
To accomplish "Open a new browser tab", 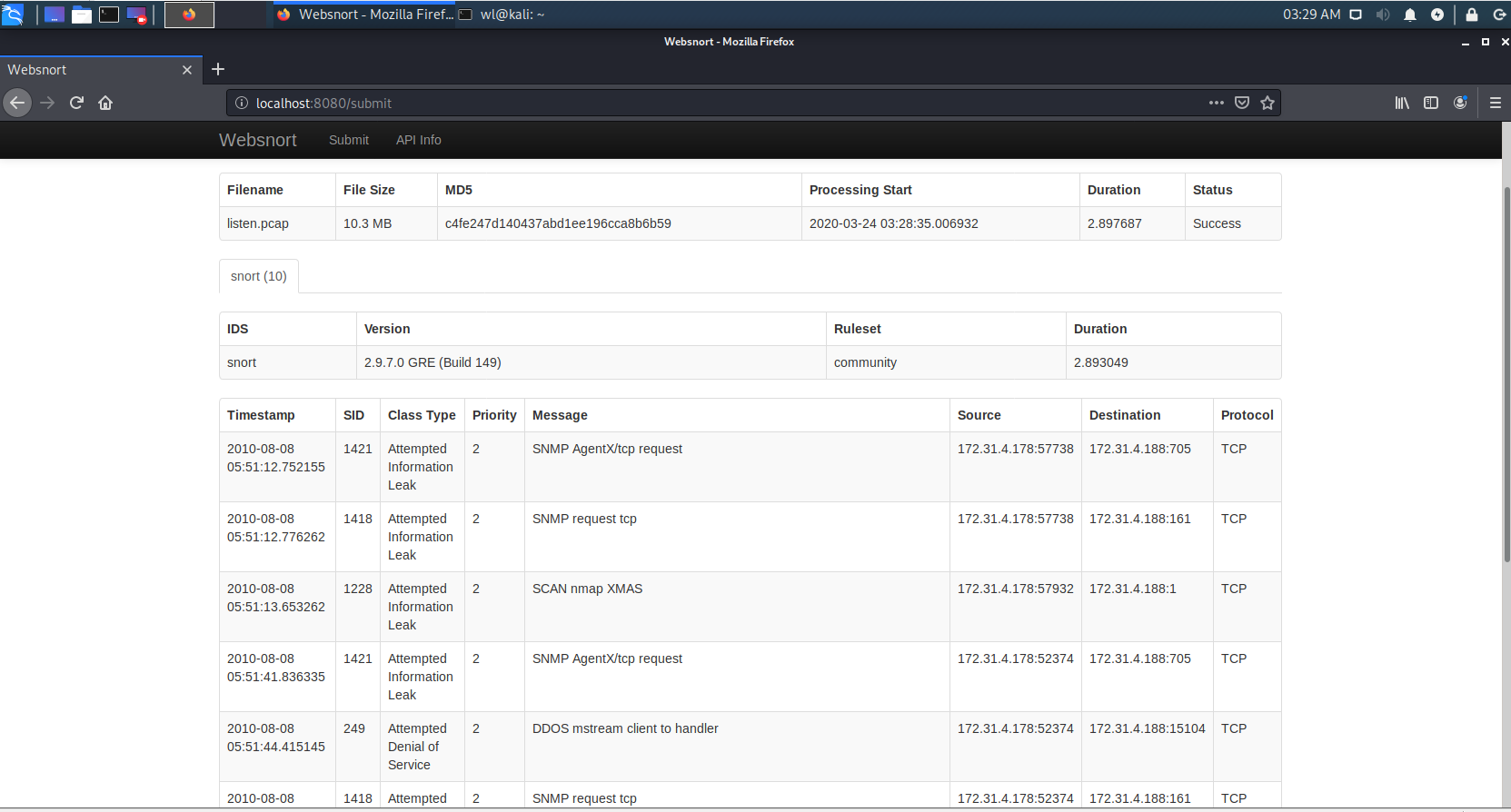I will pyautogui.click(x=218, y=69).
